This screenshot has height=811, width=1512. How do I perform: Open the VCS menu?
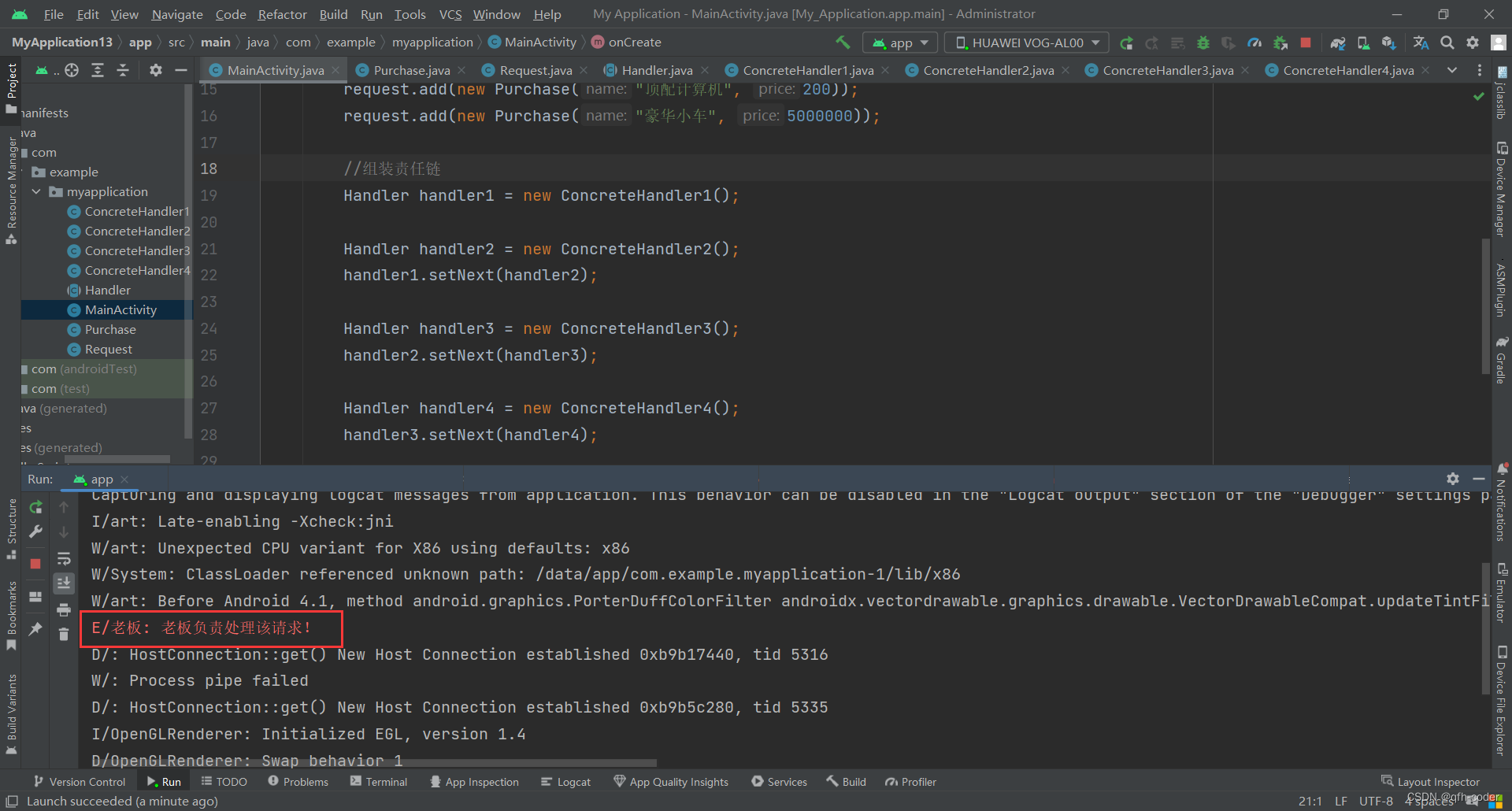click(x=450, y=14)
